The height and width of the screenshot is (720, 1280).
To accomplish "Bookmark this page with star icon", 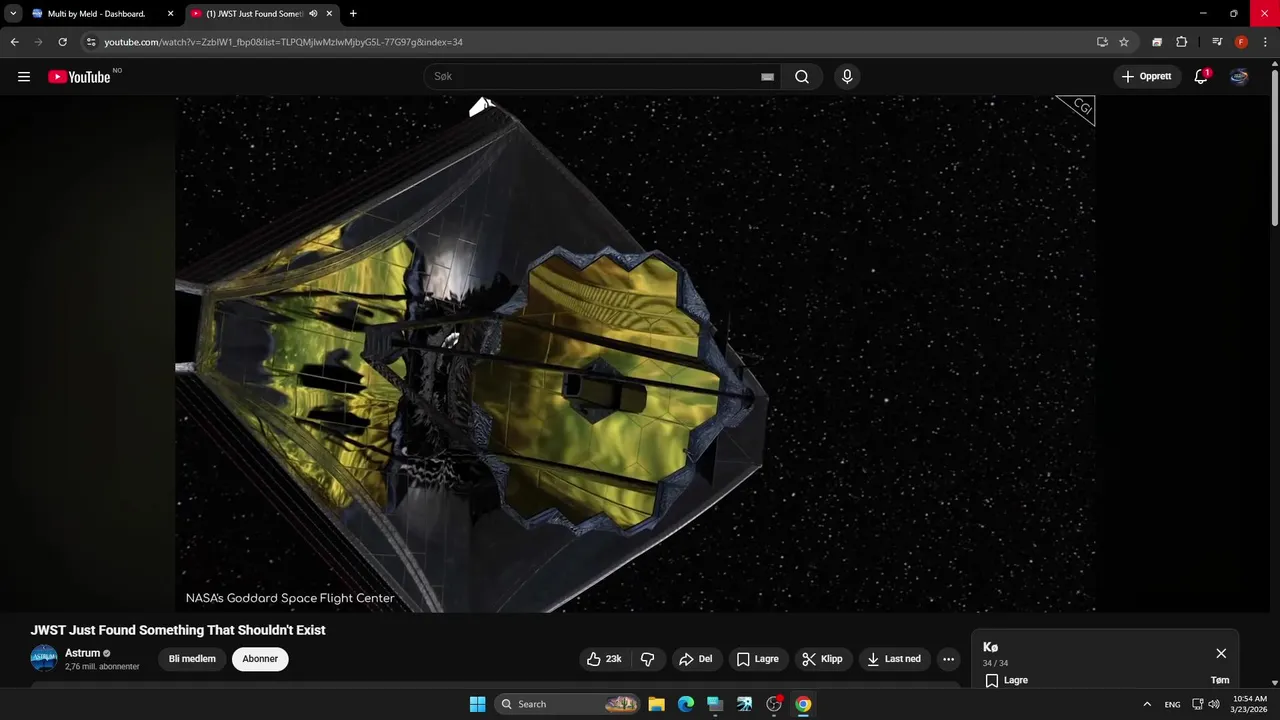I will 1124,42.
